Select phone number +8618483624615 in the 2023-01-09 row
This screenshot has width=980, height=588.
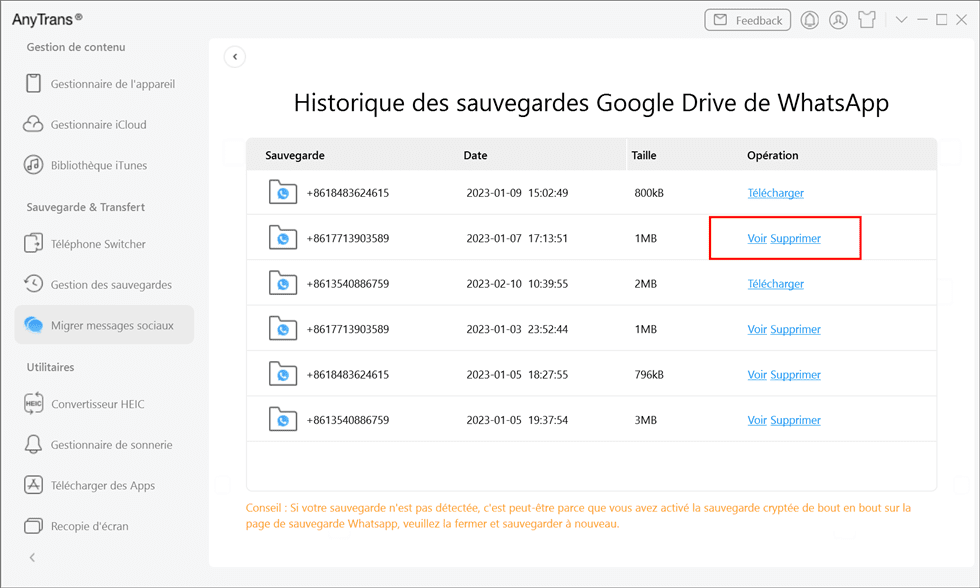[348, 193]
